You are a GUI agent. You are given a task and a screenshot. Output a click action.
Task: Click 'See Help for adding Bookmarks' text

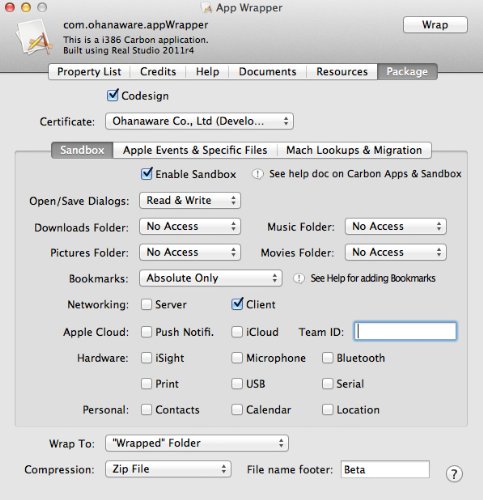pyautogui.click(x=373, y=278)
